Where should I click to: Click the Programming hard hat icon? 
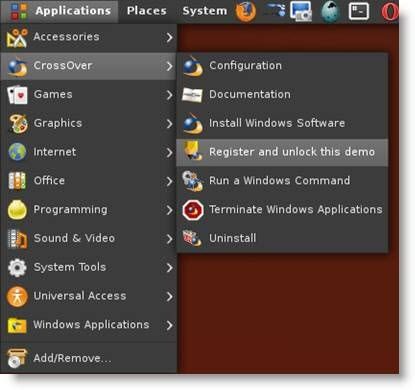[x=17, y=210]
